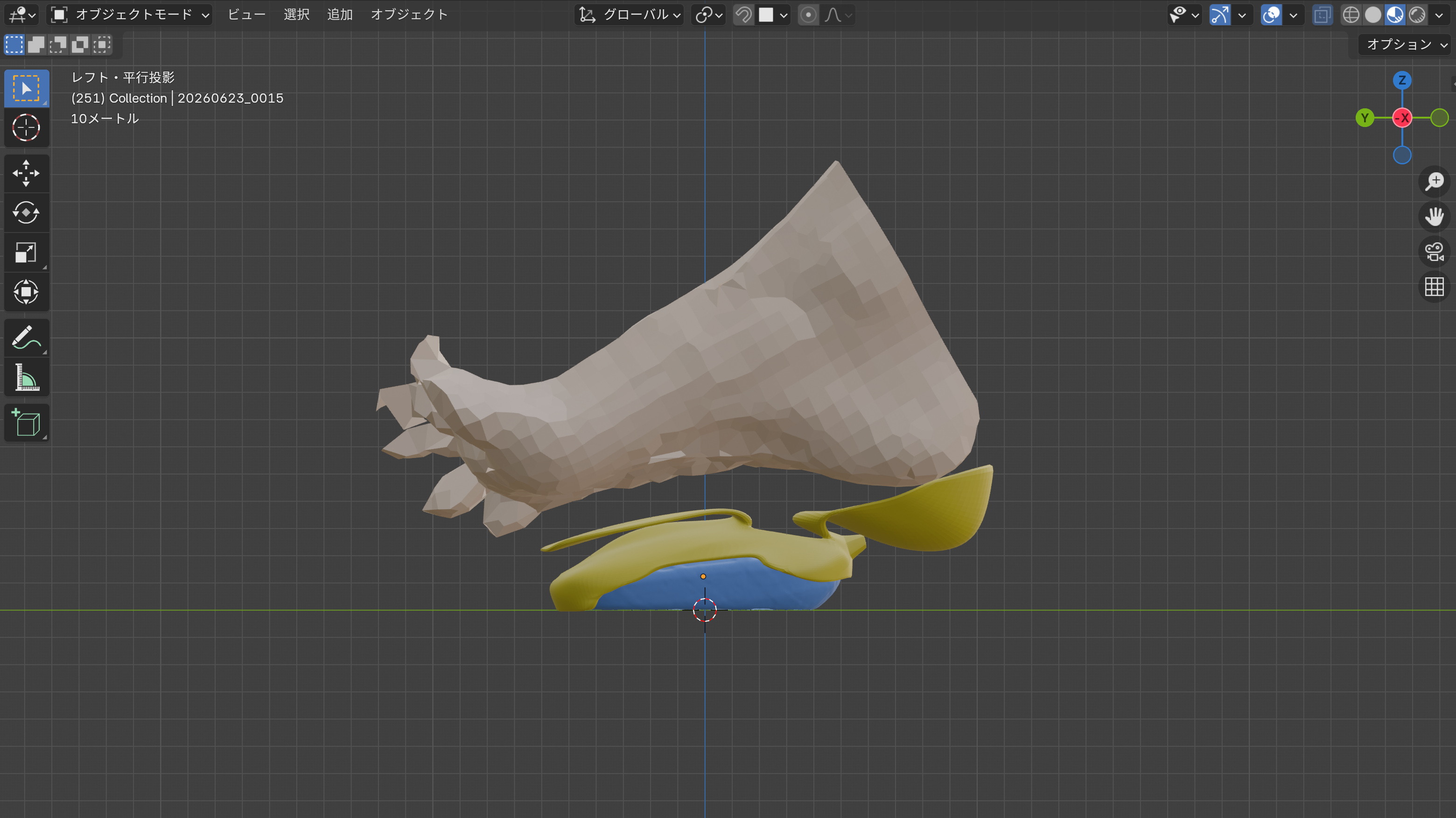Screen dimensions: 1456x818
Task: Click the negative Z gizmo circle
Action: tap(1402, 155)
